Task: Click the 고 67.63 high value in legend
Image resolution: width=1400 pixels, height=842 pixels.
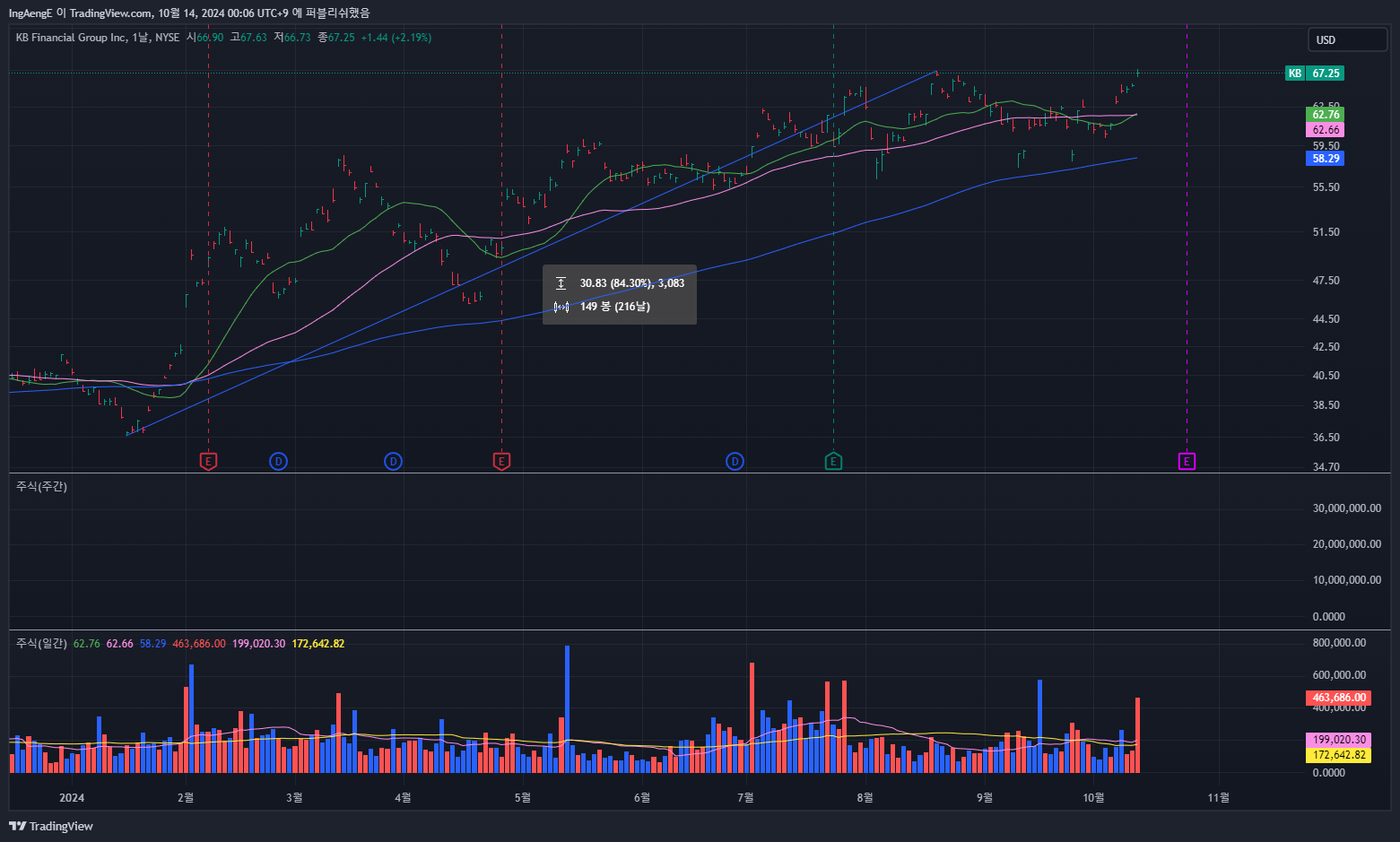Action: 248,38
